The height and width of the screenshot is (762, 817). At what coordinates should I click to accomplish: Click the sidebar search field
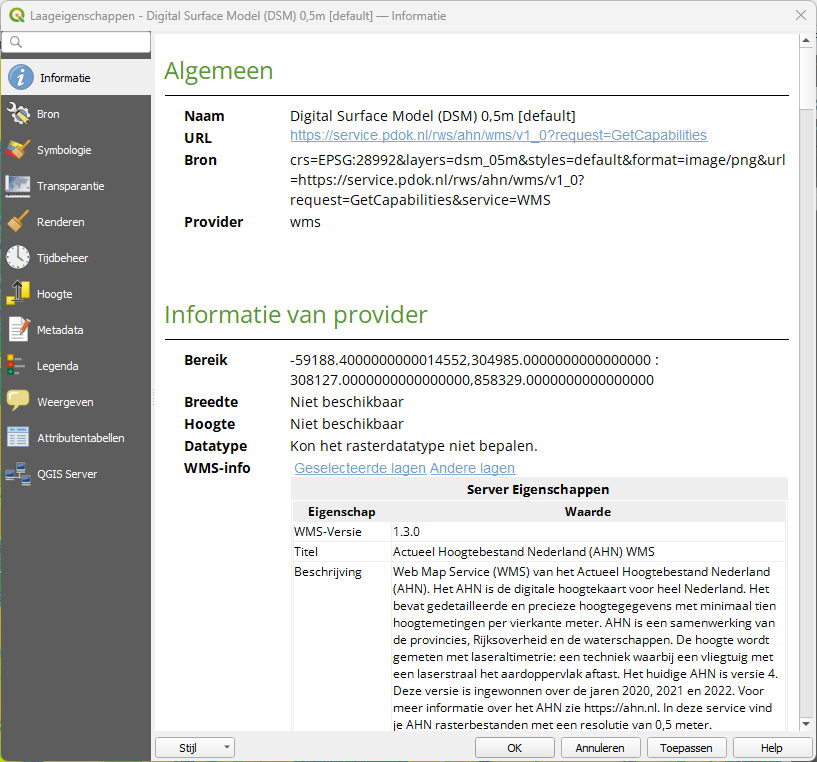pos(76,42)
